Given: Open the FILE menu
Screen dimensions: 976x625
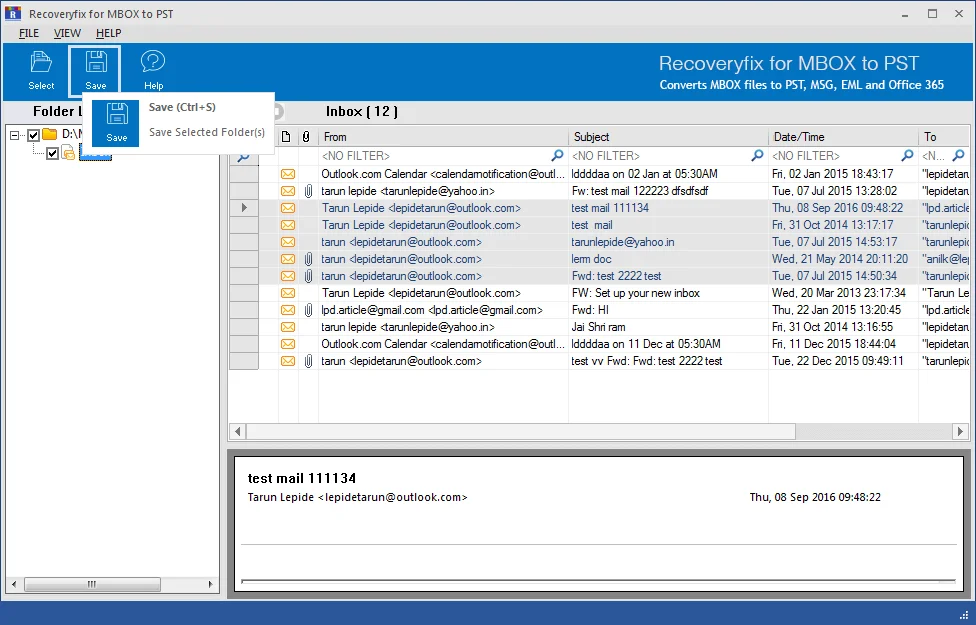Looking at the screenshot, I should pos(29,33).
